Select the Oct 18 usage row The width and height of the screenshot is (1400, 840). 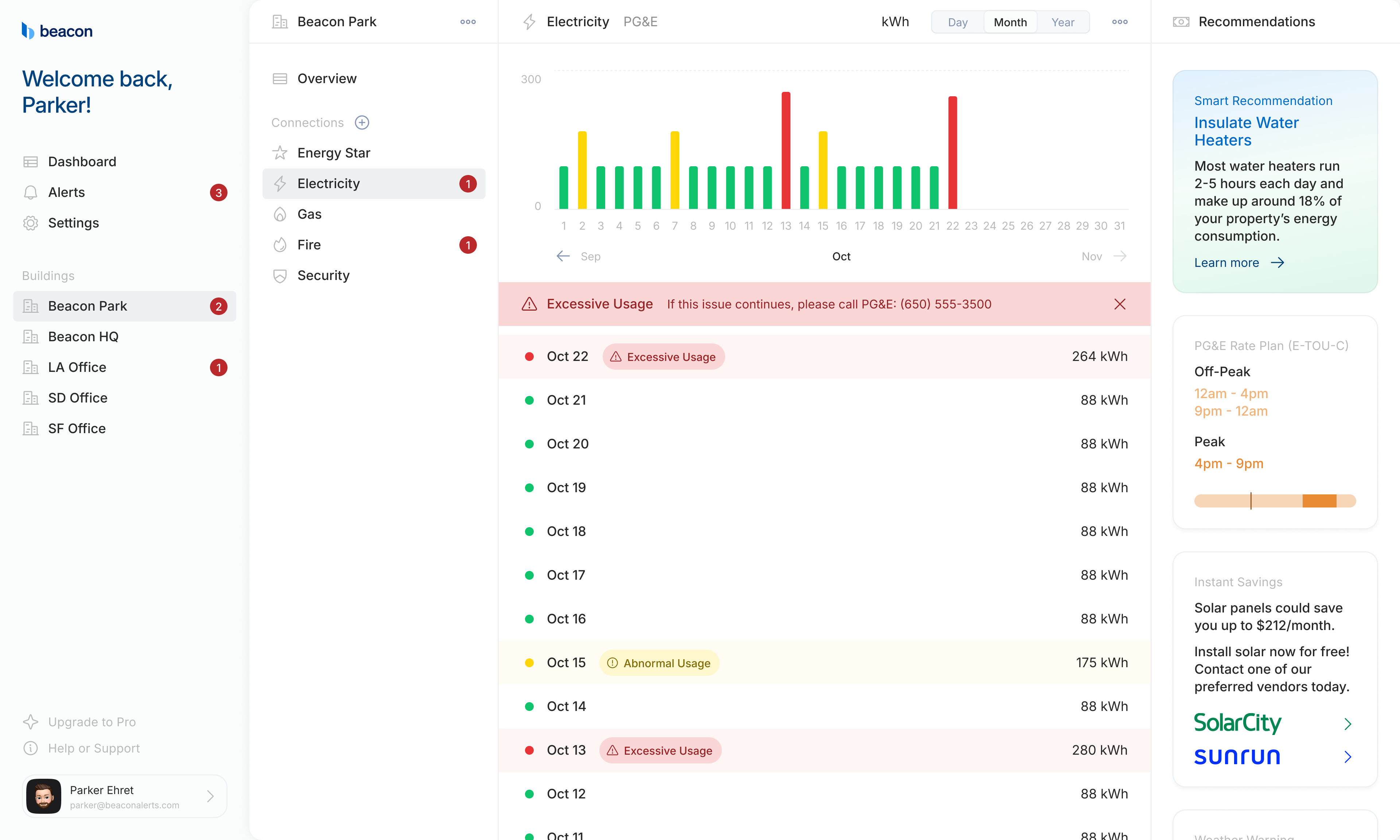click(x=824, y=532)
